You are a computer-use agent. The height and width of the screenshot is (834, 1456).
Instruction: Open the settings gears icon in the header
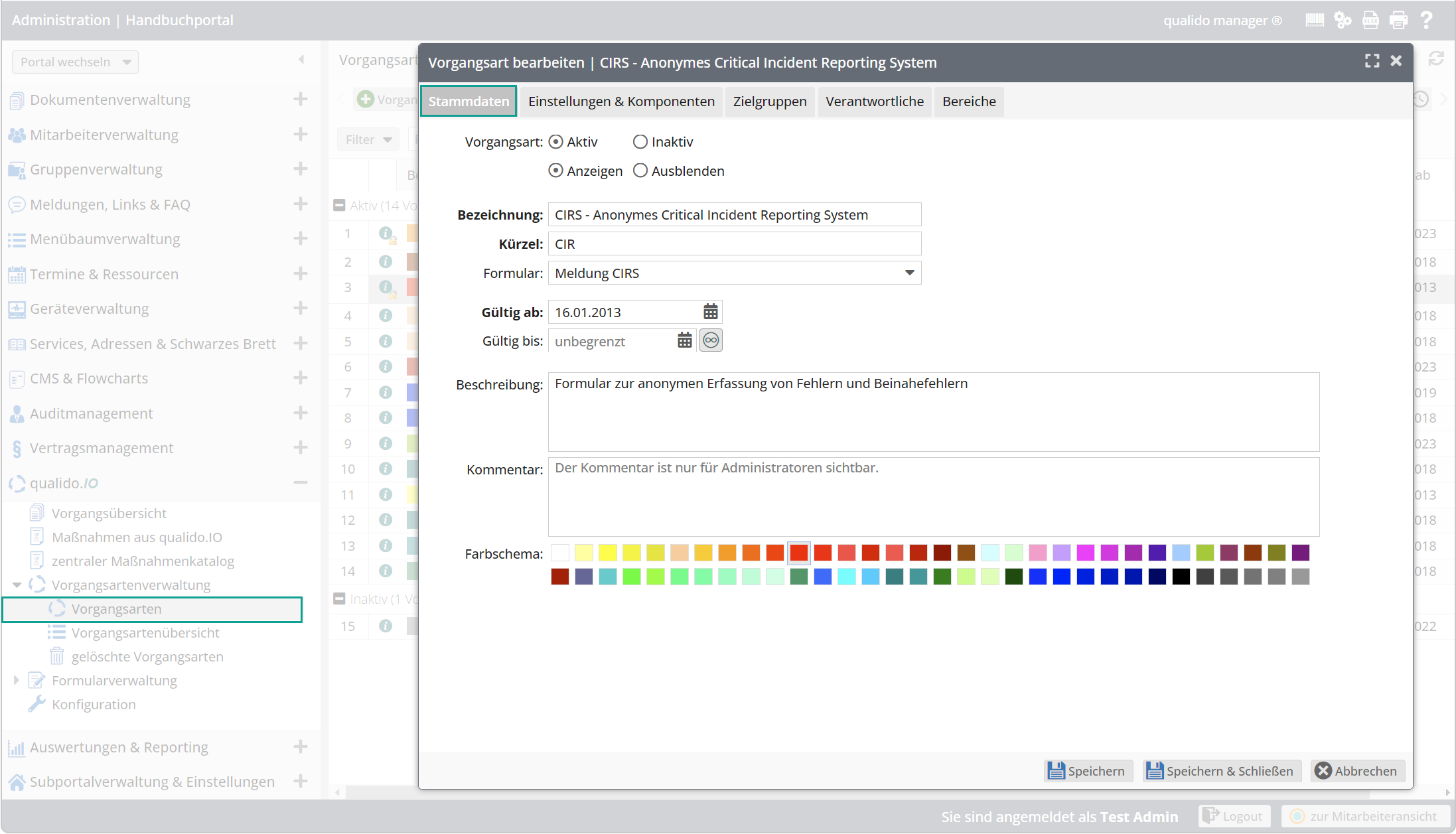click(1343, 20)
